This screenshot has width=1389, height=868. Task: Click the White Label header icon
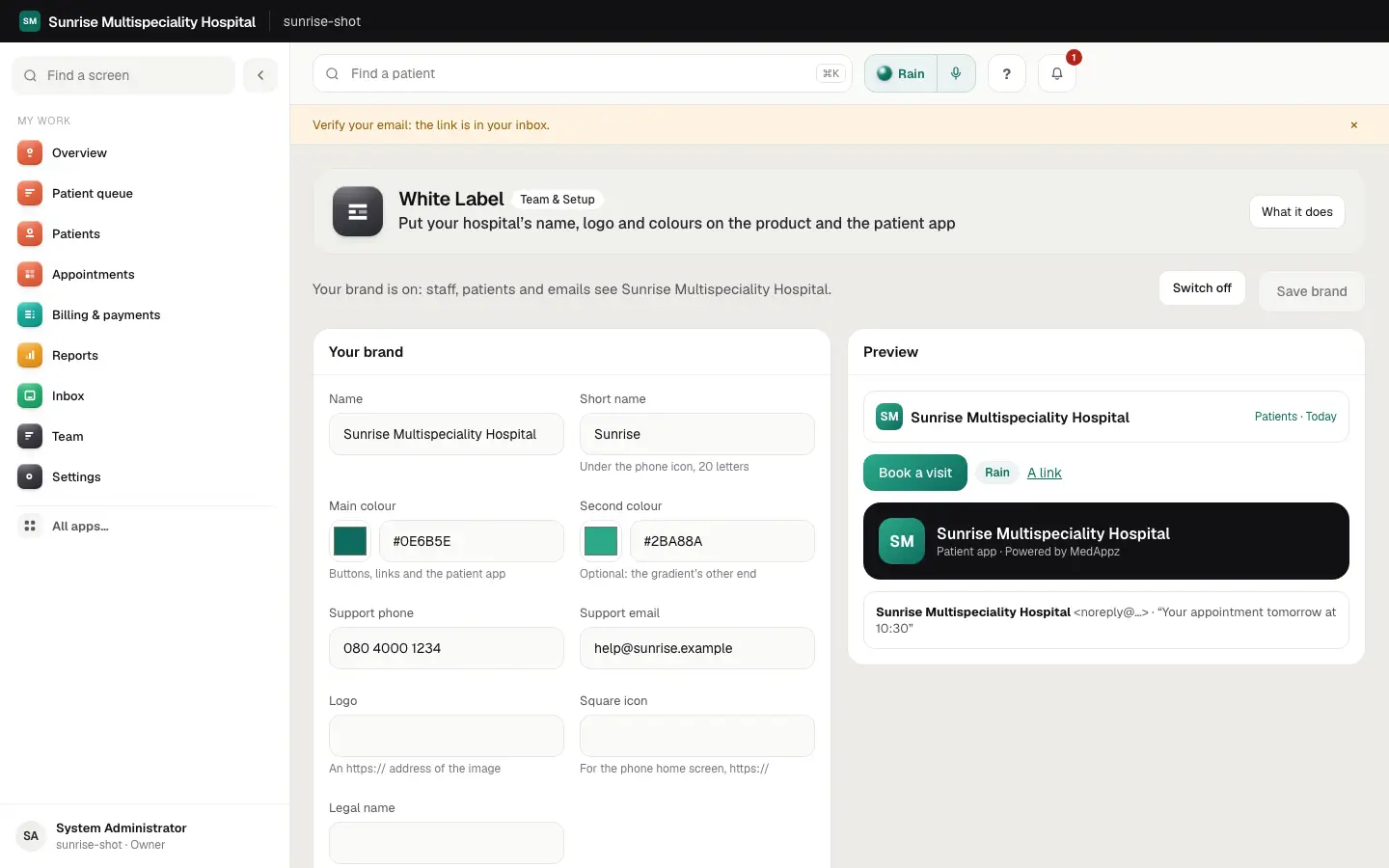pyautogui.click(x=358, y=211)
